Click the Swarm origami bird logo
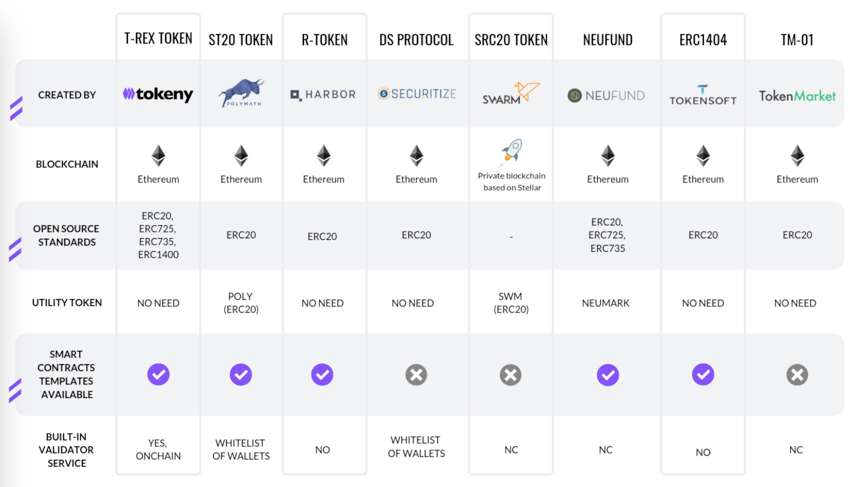Screen dimensions: 858x487 [511, 93]
